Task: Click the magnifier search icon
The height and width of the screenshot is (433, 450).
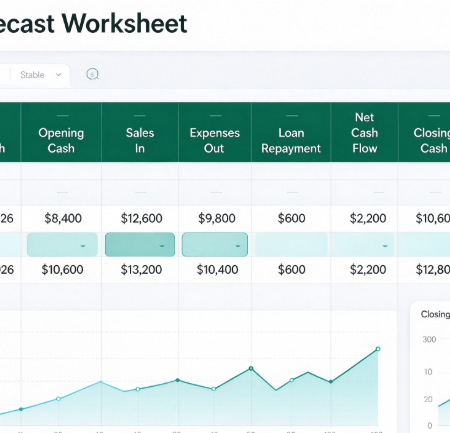Action: 92,74
